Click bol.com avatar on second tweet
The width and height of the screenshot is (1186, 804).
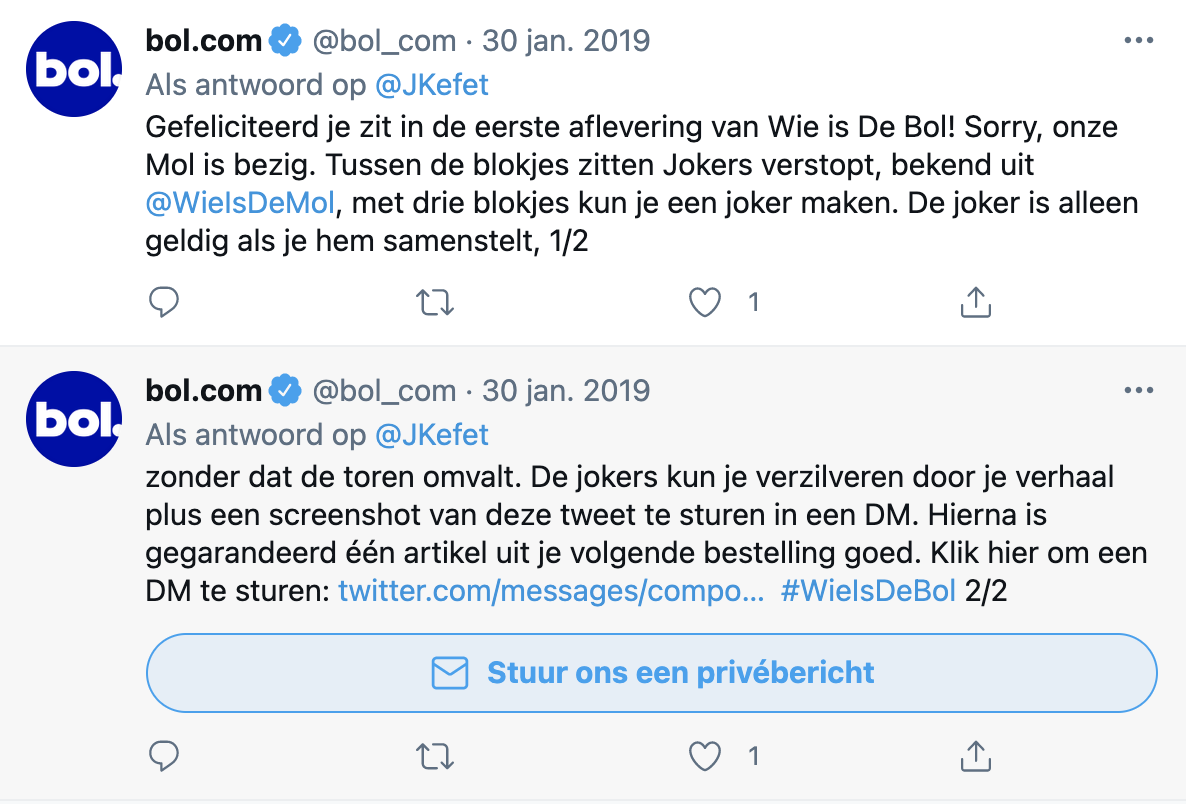[x=73, y=419]
